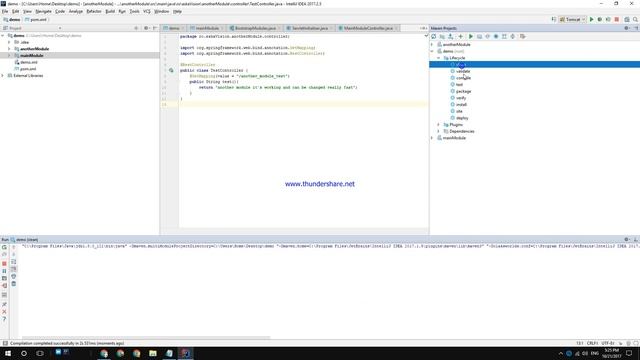Click gutter icon beside class TestController
This screenshot has width=640, height=360.
click(171, 70)
